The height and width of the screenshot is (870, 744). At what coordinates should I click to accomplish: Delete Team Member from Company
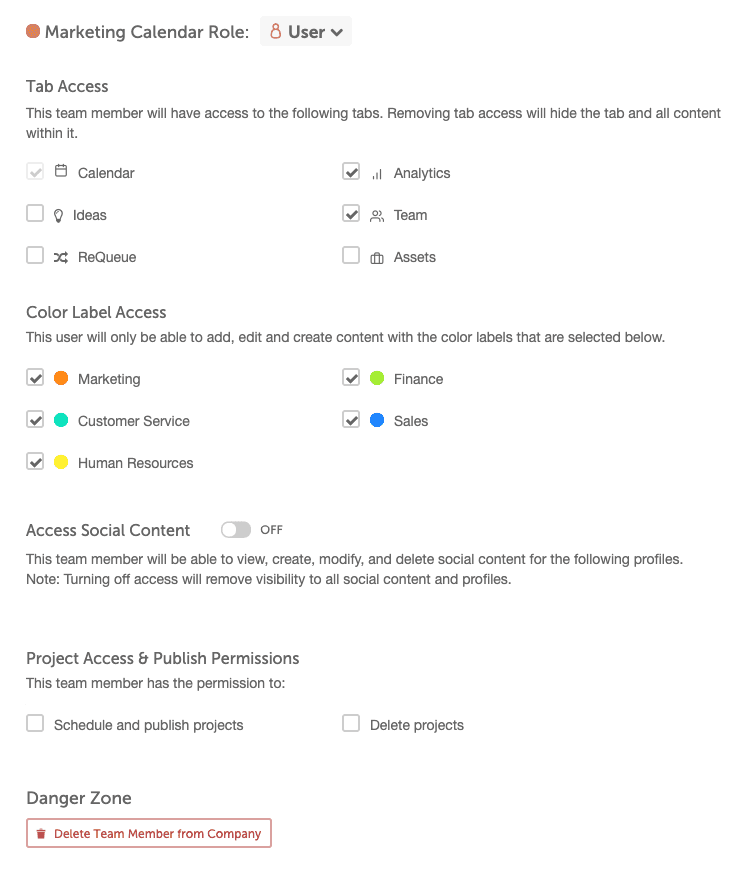149,834
